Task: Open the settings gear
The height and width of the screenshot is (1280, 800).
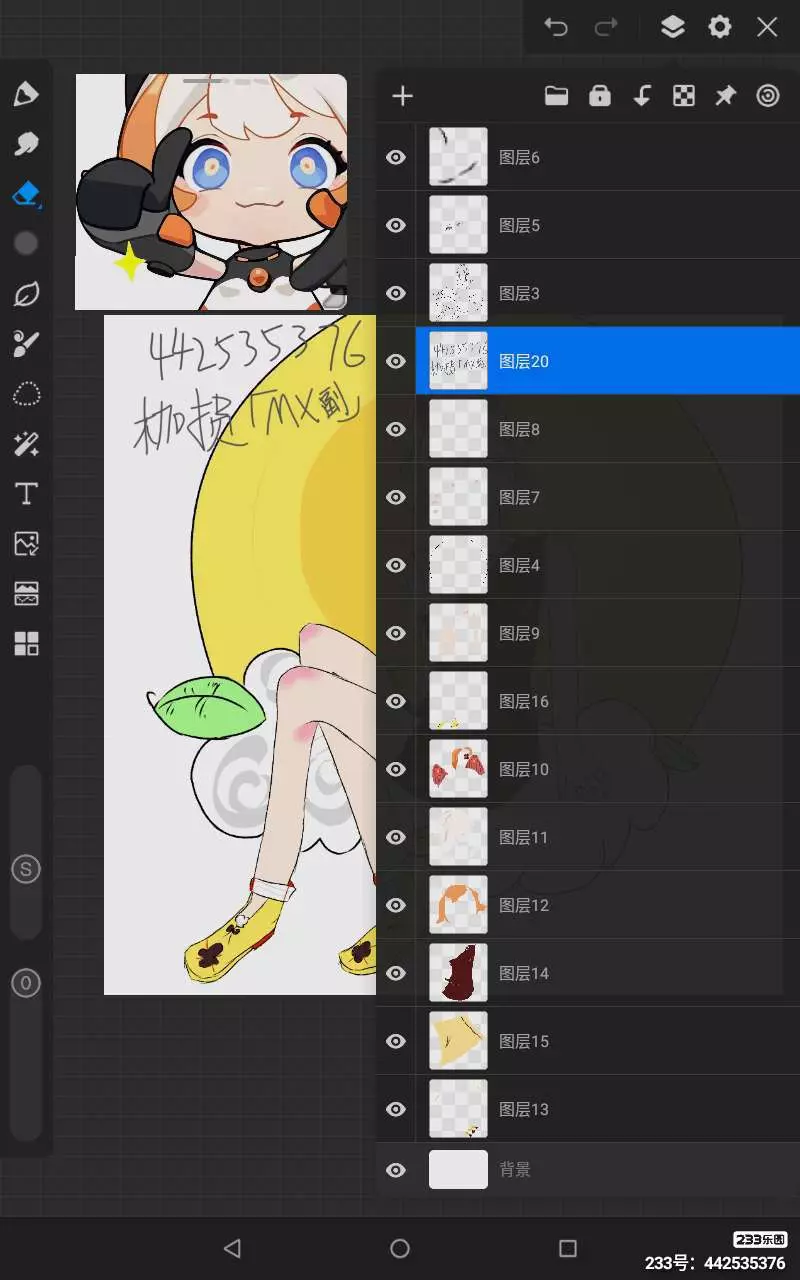Action: pos(720,27)
